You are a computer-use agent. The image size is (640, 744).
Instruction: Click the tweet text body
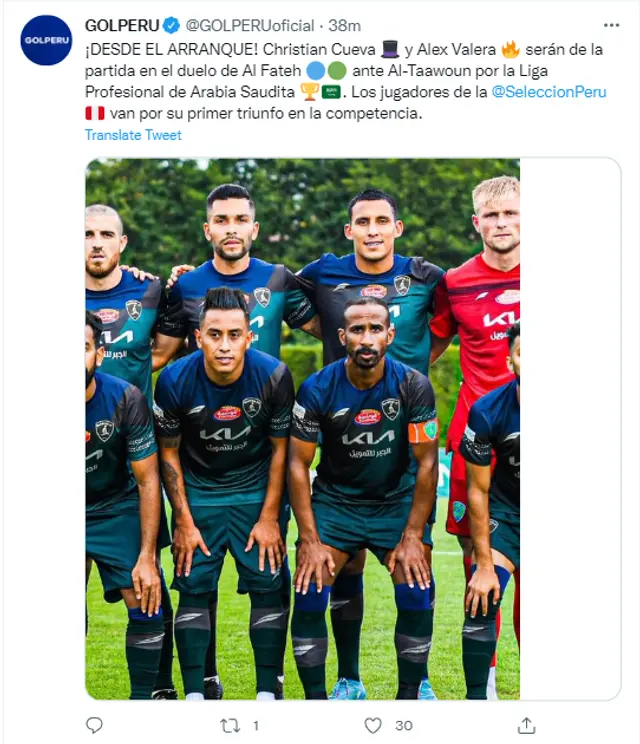coord(345,81)
